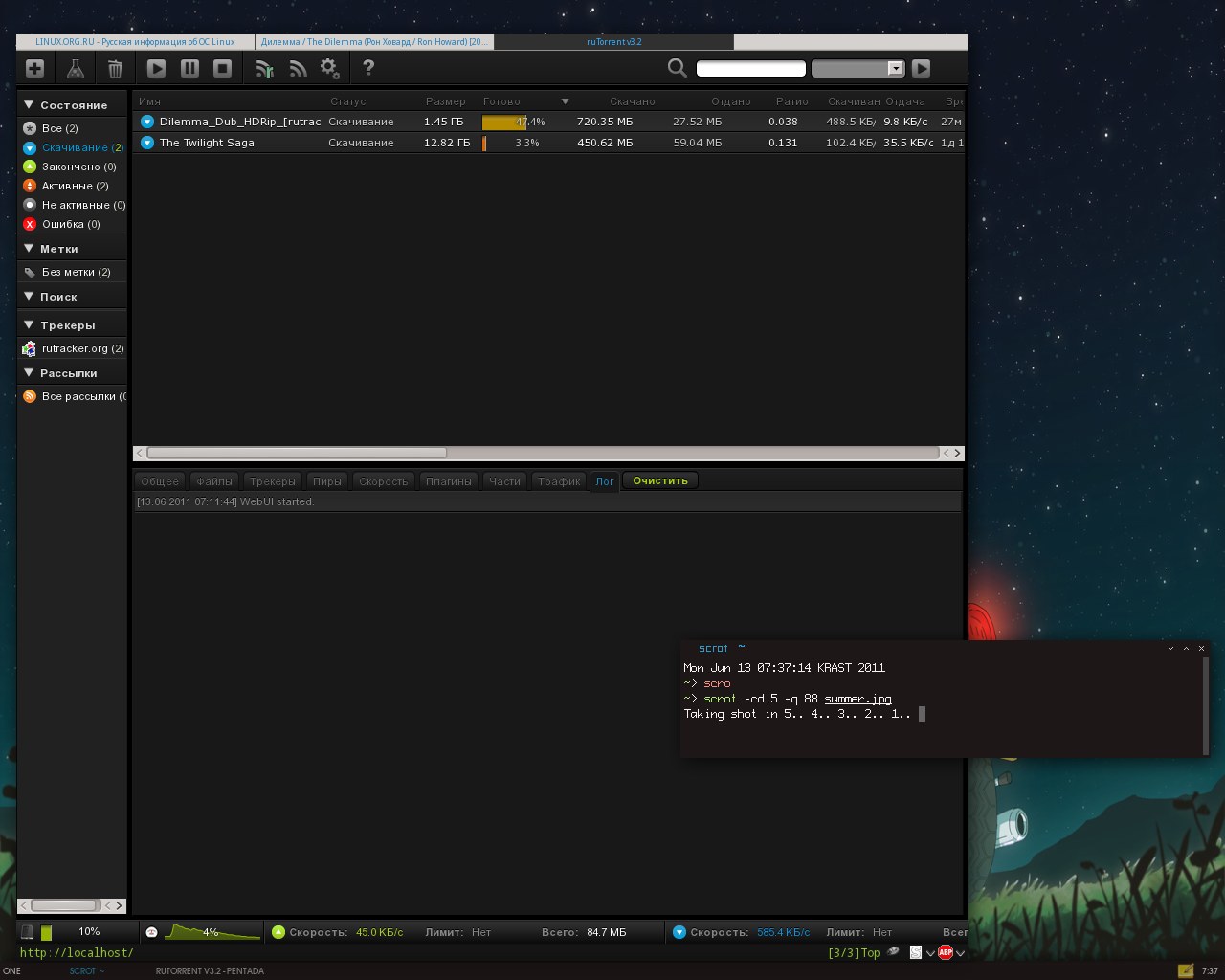The image size is (1225, 980).
Task: Click the search magnifier icon
Action: click(x=677, y=68)
